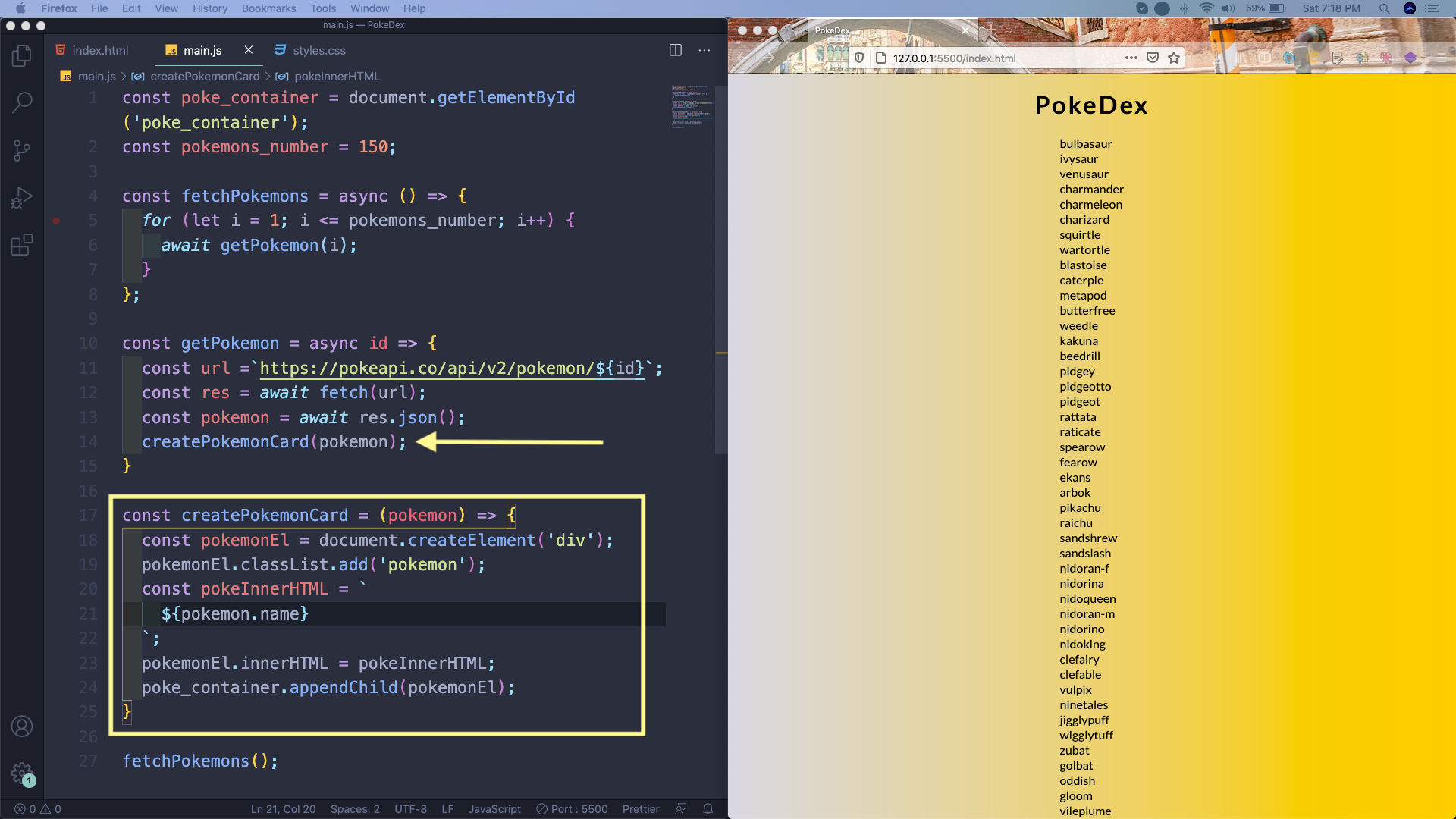Open the Wi-Fi status menu
The image size is (1456, 819).
1207,8
